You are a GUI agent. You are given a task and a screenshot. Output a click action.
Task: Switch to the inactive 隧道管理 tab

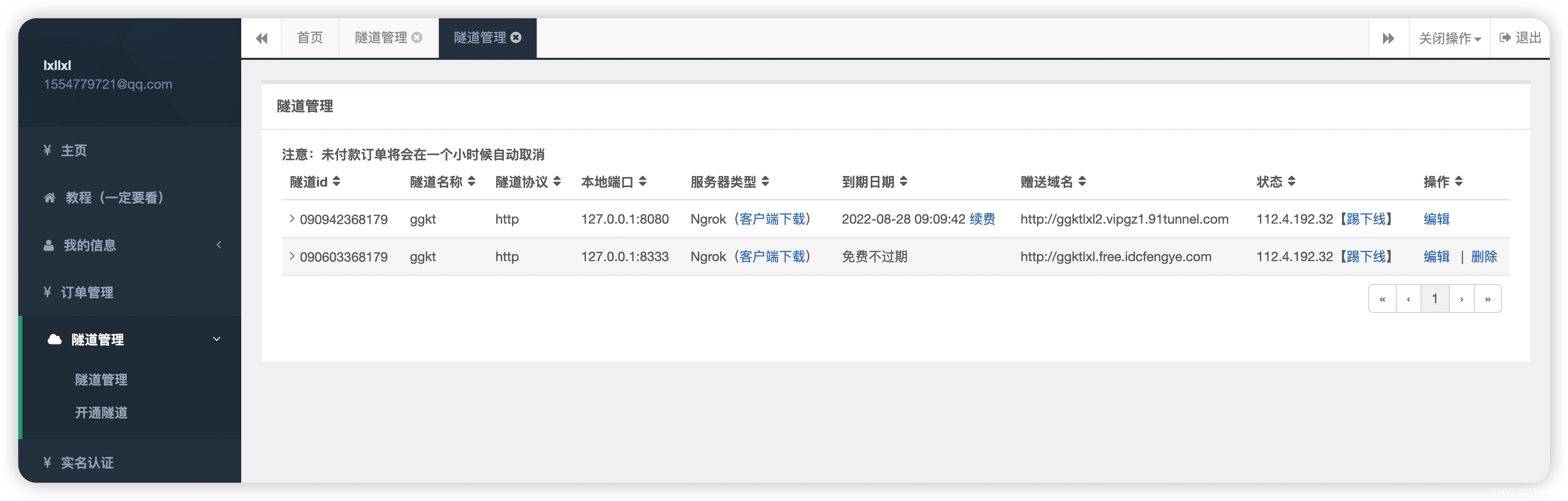coord(381,38)
